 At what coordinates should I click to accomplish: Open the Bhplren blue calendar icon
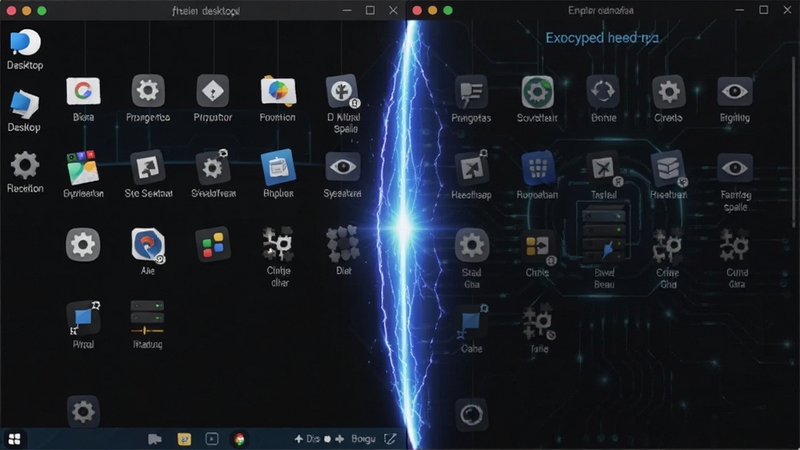pos(278,167)
